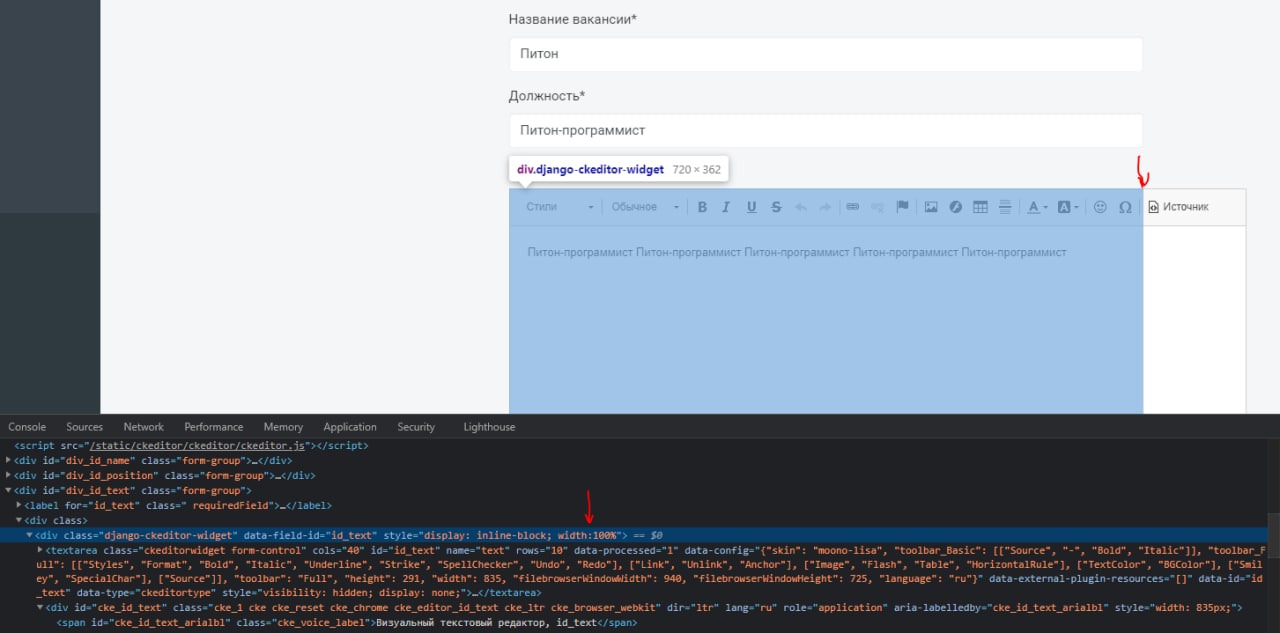Viewport: 1280px width, 633px height.
Task: Click the text color 'A' icon
Action: 1036,207
